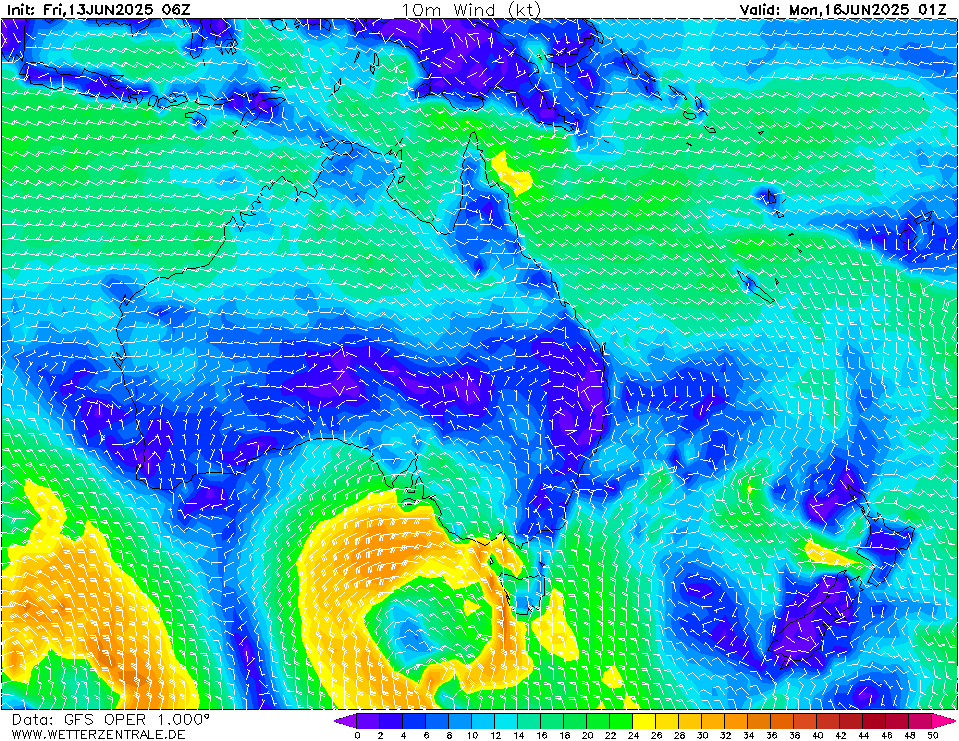The width and height of the screenshot is (959, 741).
Task: Pick the orange swatch between 32 and 34
Action: tap(736, 721)
